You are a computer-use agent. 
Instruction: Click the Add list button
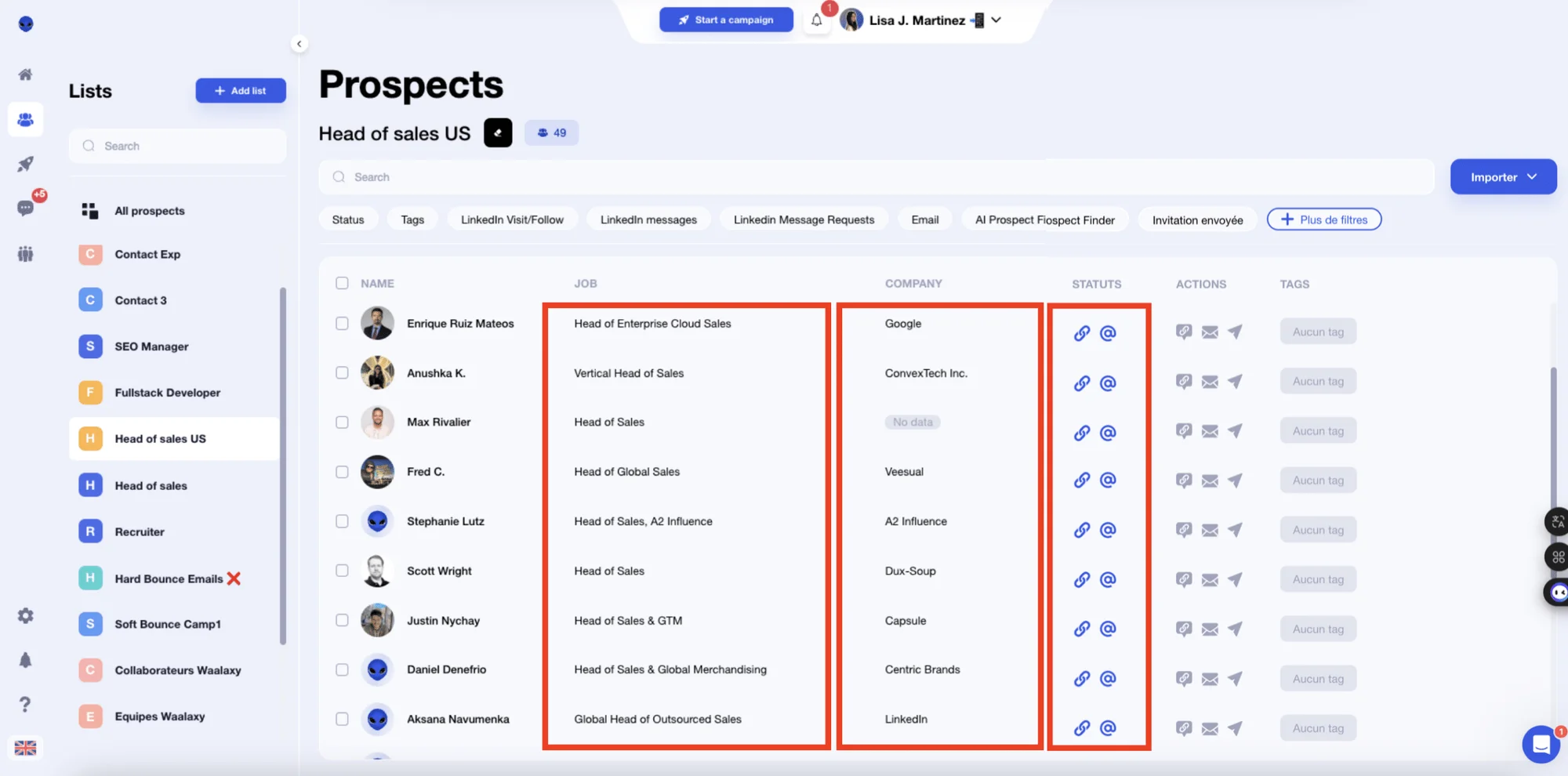click(241, 91)
